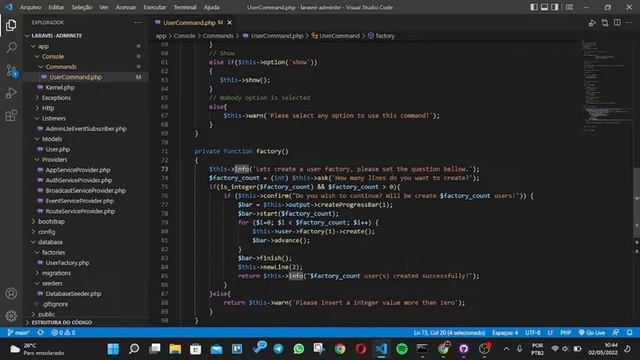Click the feedback icon in status bar
This screenshot has width=640, height=360.
click(616, 333)
